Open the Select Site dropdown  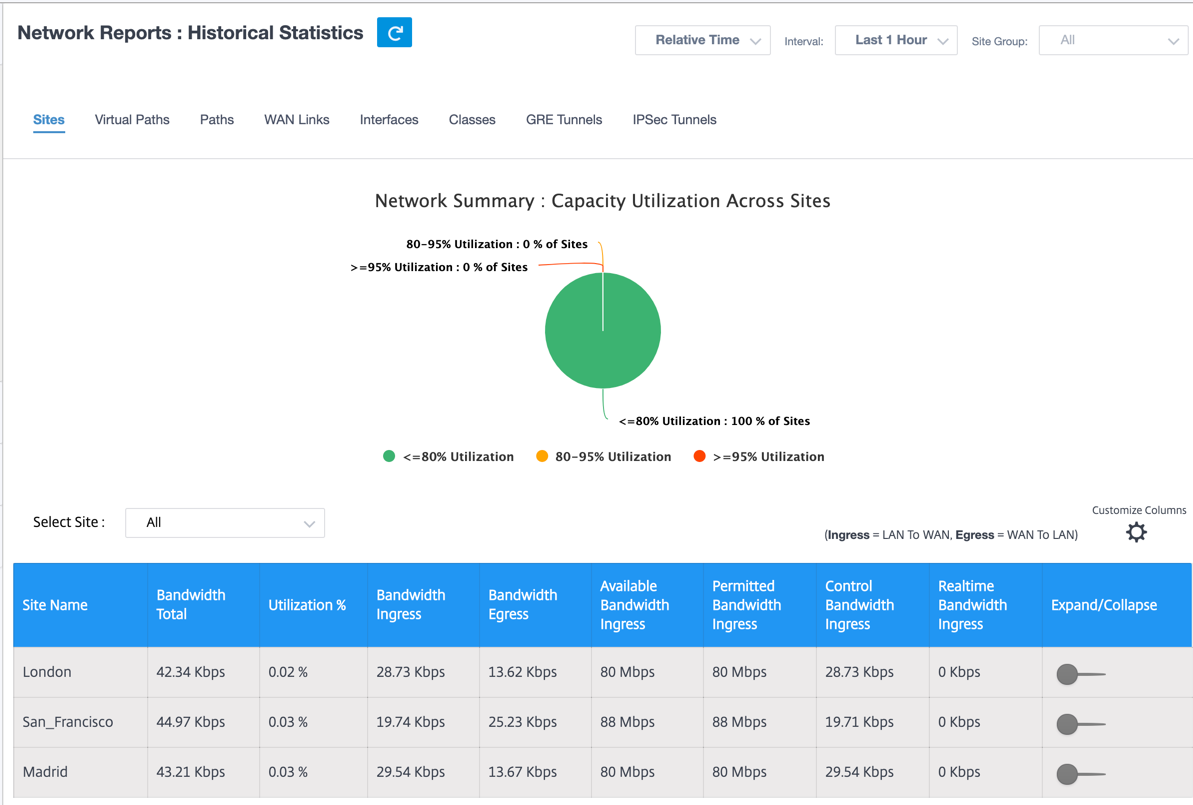tap(224, 523)
